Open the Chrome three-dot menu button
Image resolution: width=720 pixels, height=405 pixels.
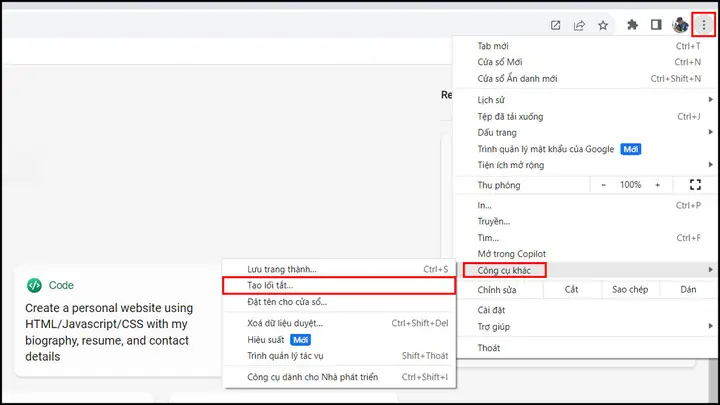(x=703, y=25)
